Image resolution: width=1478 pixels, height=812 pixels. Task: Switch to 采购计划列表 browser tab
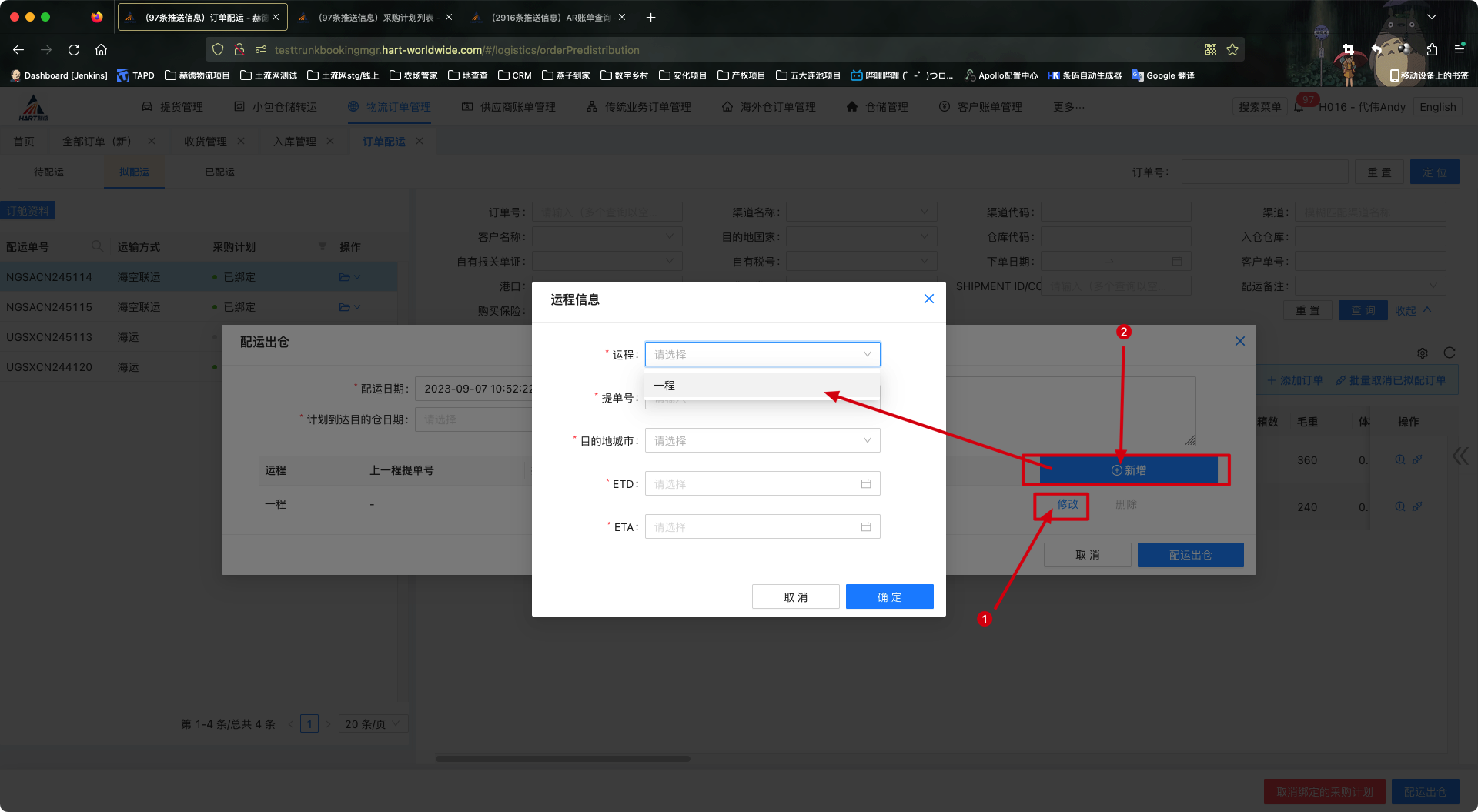[x=376, y=17]
